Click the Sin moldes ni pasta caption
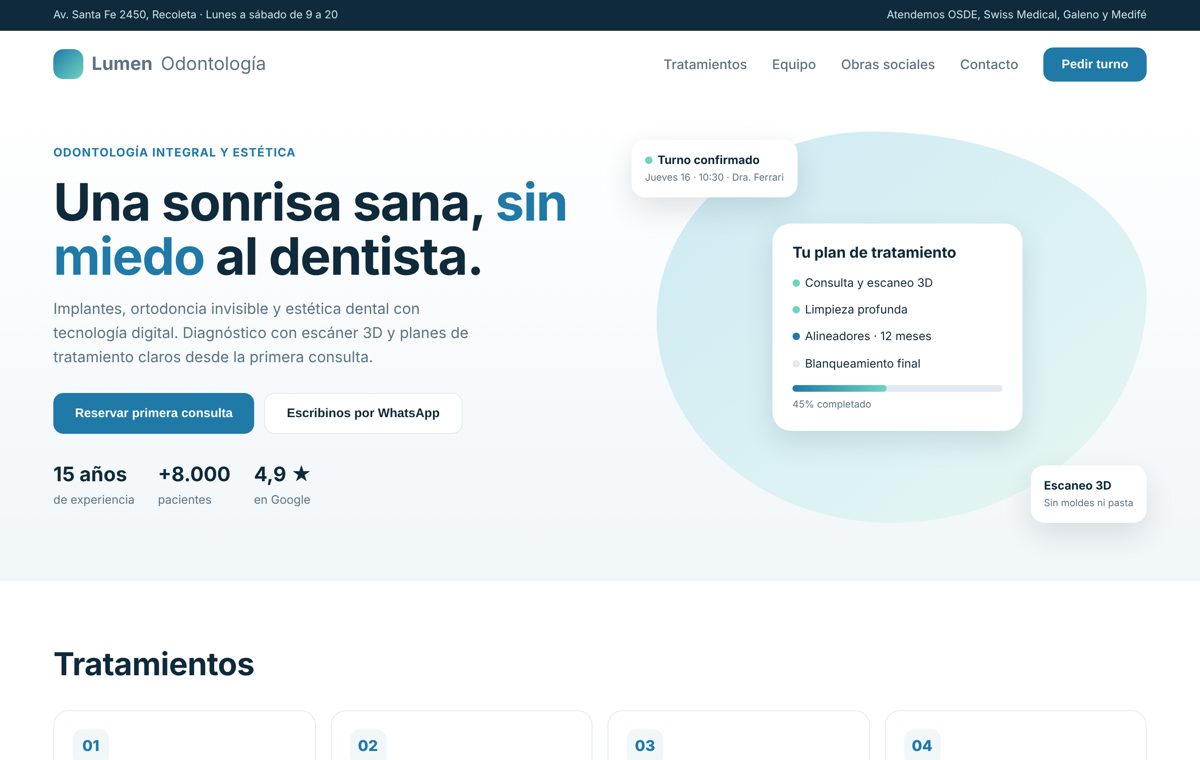 coord(1088,503)
